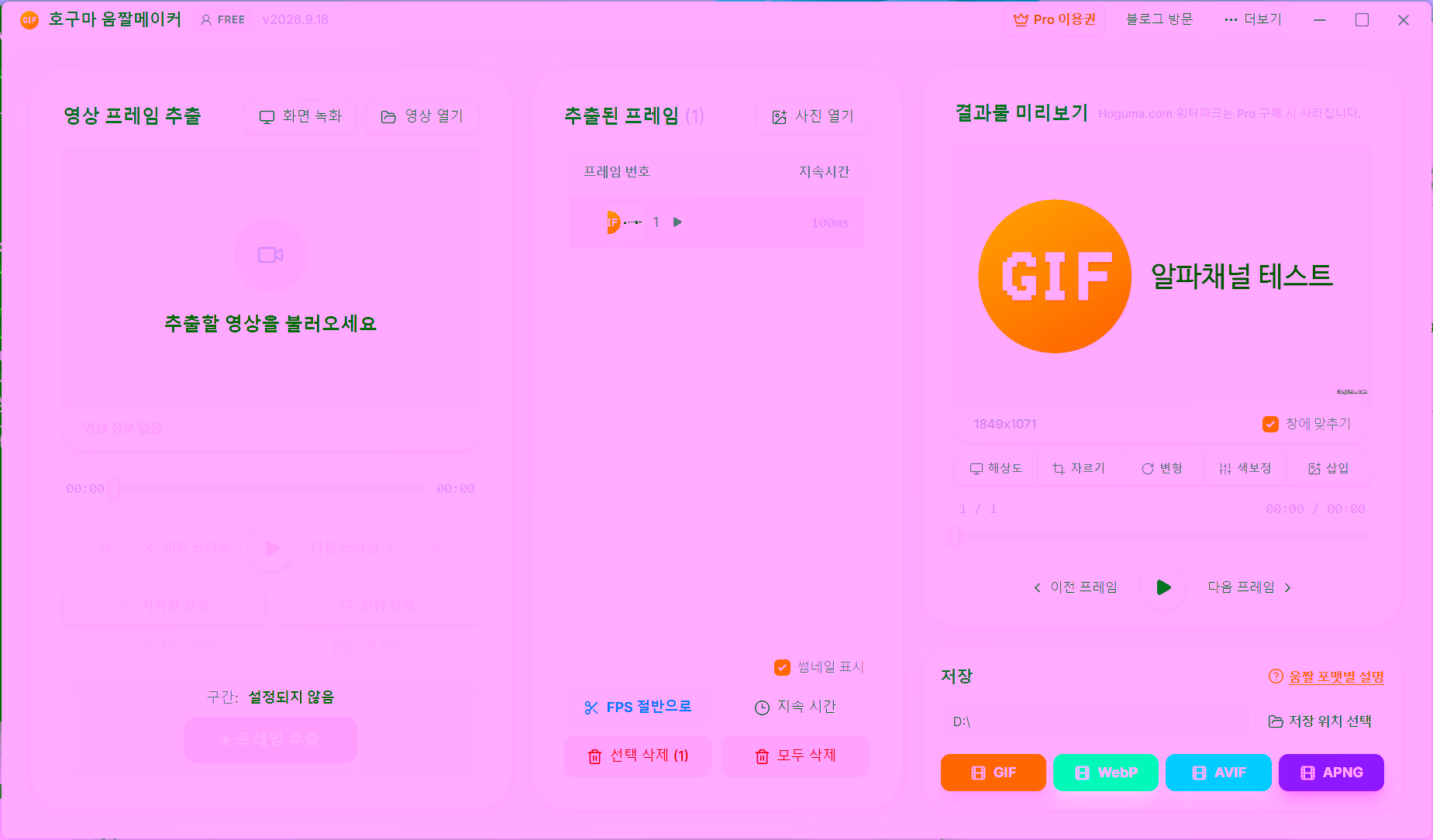Click the video camera placeholder icon

click(270, 255)
